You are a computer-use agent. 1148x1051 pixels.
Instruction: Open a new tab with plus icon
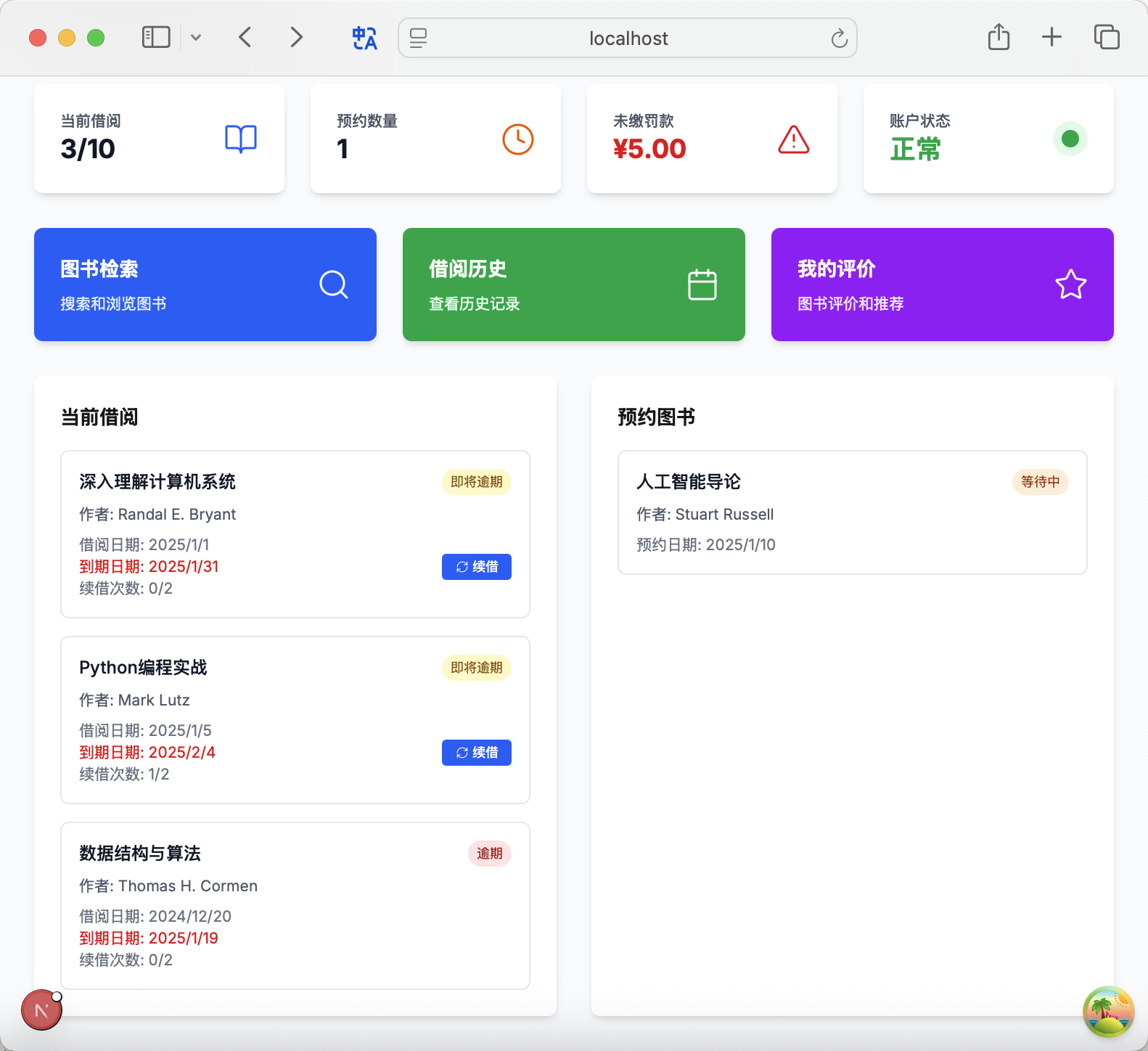pos(1051,38)
